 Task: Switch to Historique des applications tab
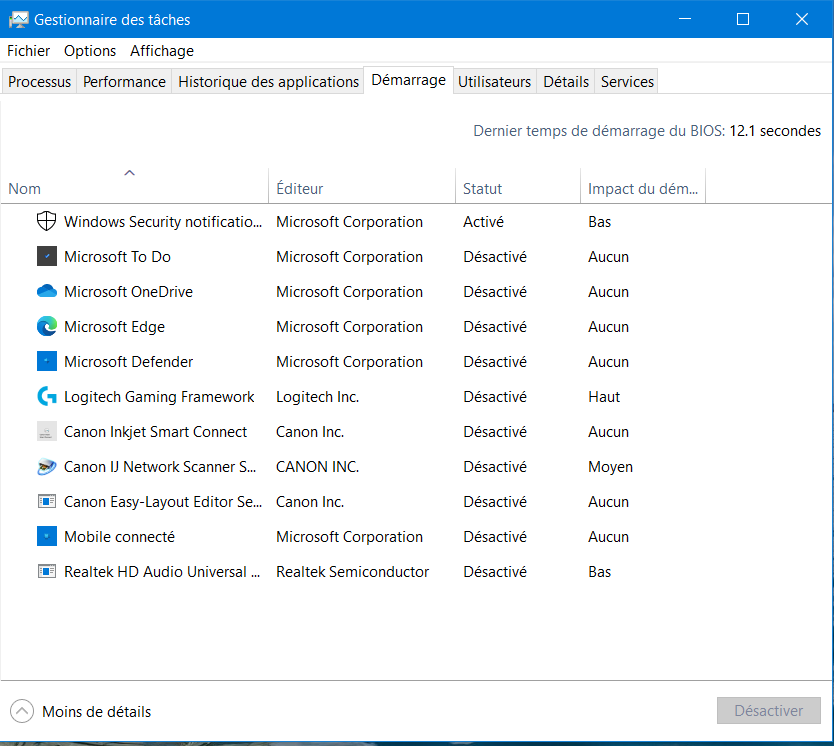[x=268, y=81]
